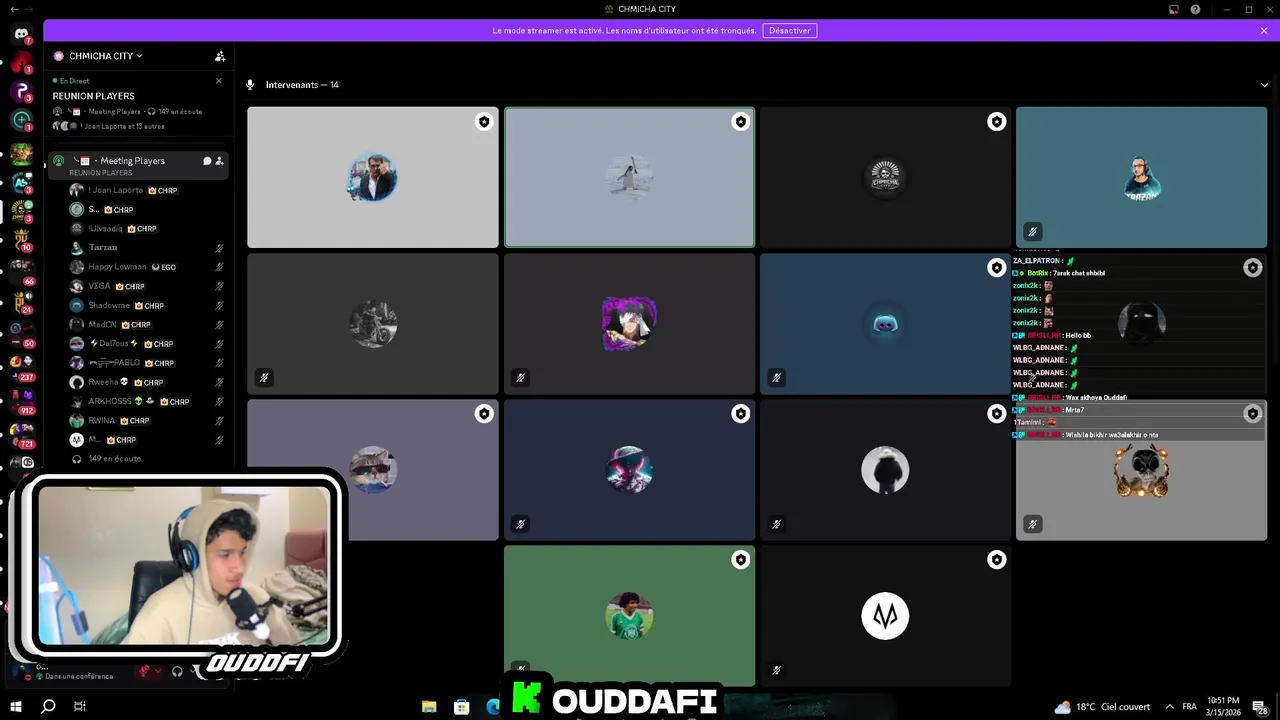Click member Happy Lowman in list

(x=138, y=267)
